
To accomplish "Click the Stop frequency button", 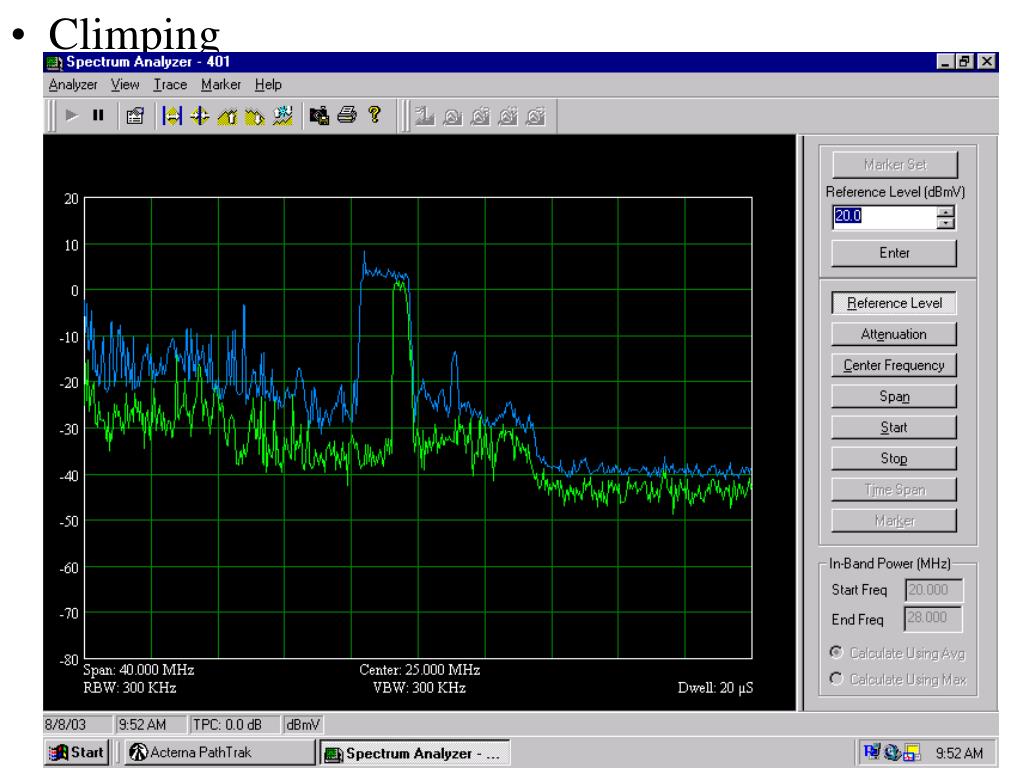I will pos(894,458).
